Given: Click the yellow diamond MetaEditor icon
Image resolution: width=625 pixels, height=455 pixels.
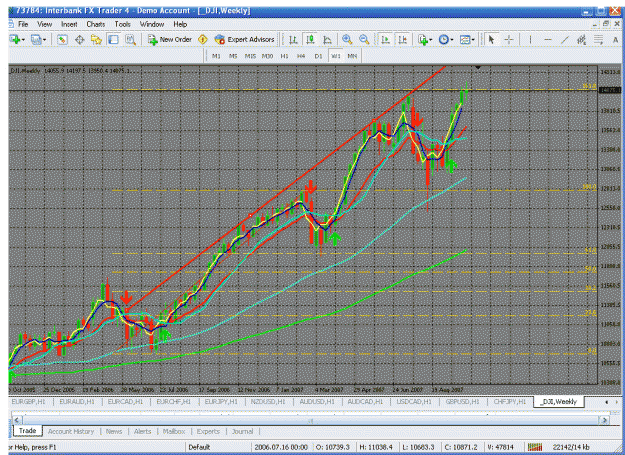Looking at the screenshot, I should coord(202,39).
